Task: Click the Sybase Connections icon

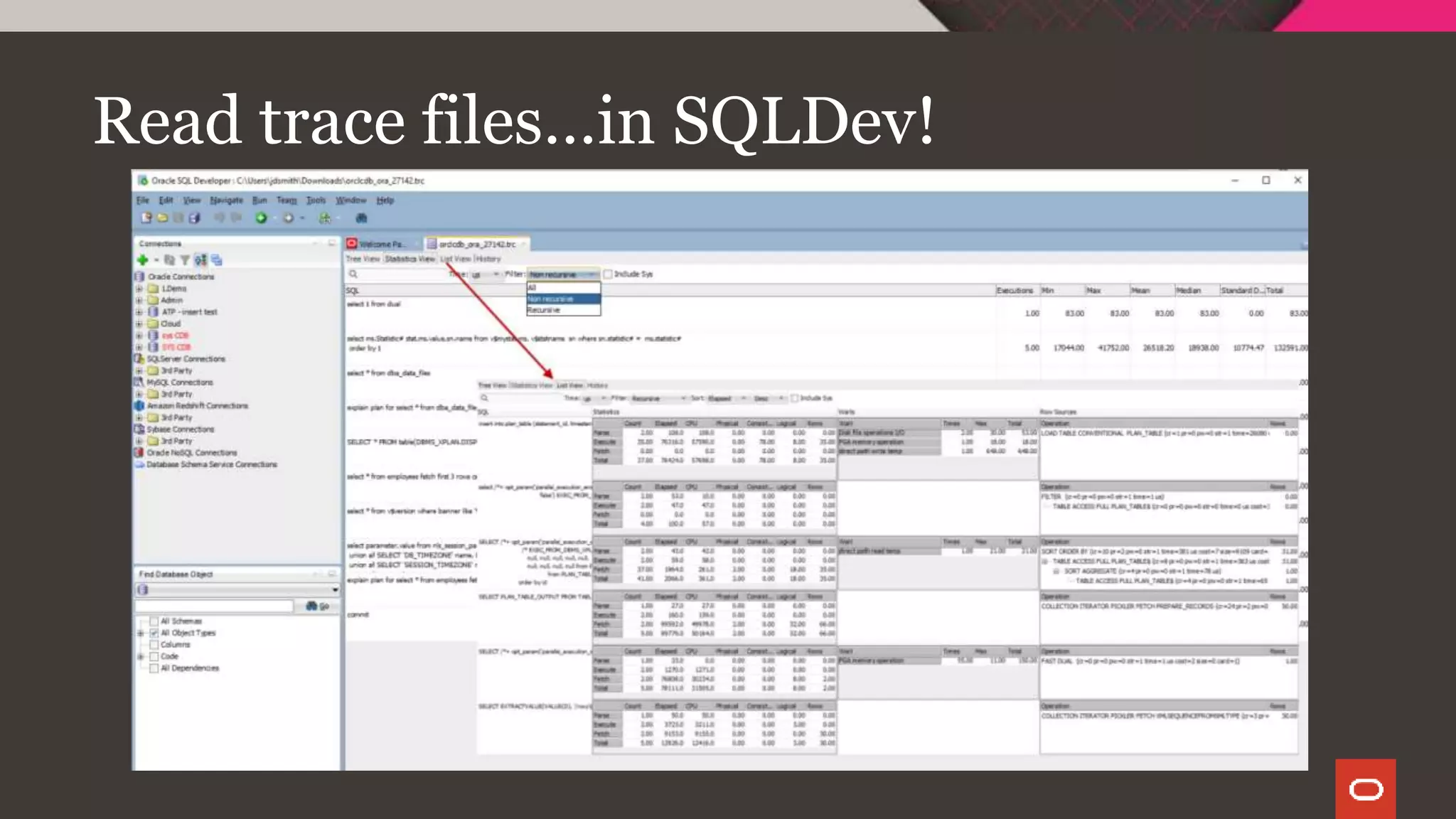Action: (139, 429)
